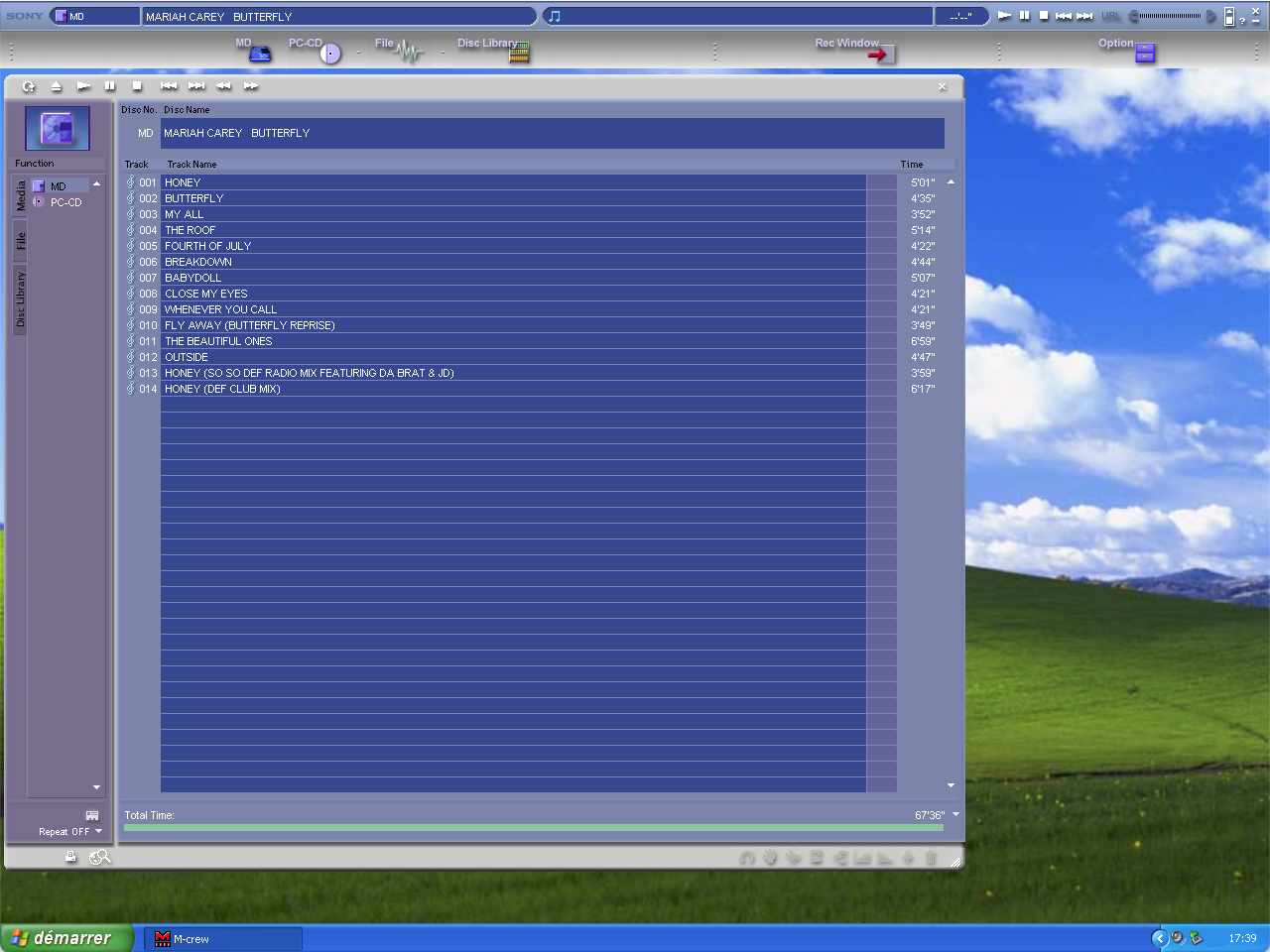This screenshot has width=1270, height=952.
Task: Click the treble clef icon for track 007
Action: (130, 277)
